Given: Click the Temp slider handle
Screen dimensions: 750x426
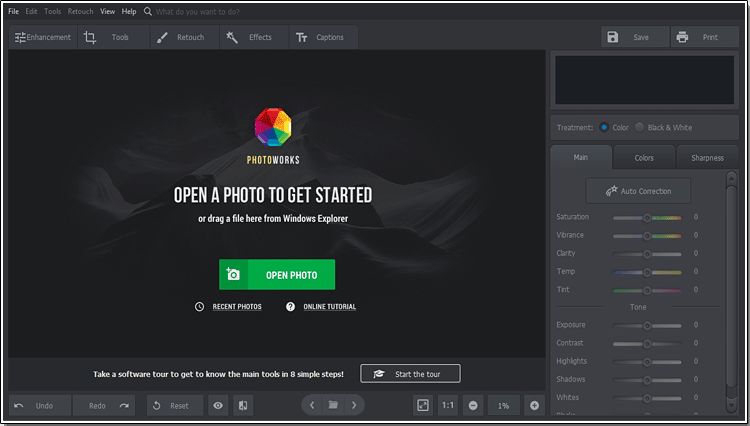Looking at the screenshot, I should pyautogui.click(x=647, y=272).
